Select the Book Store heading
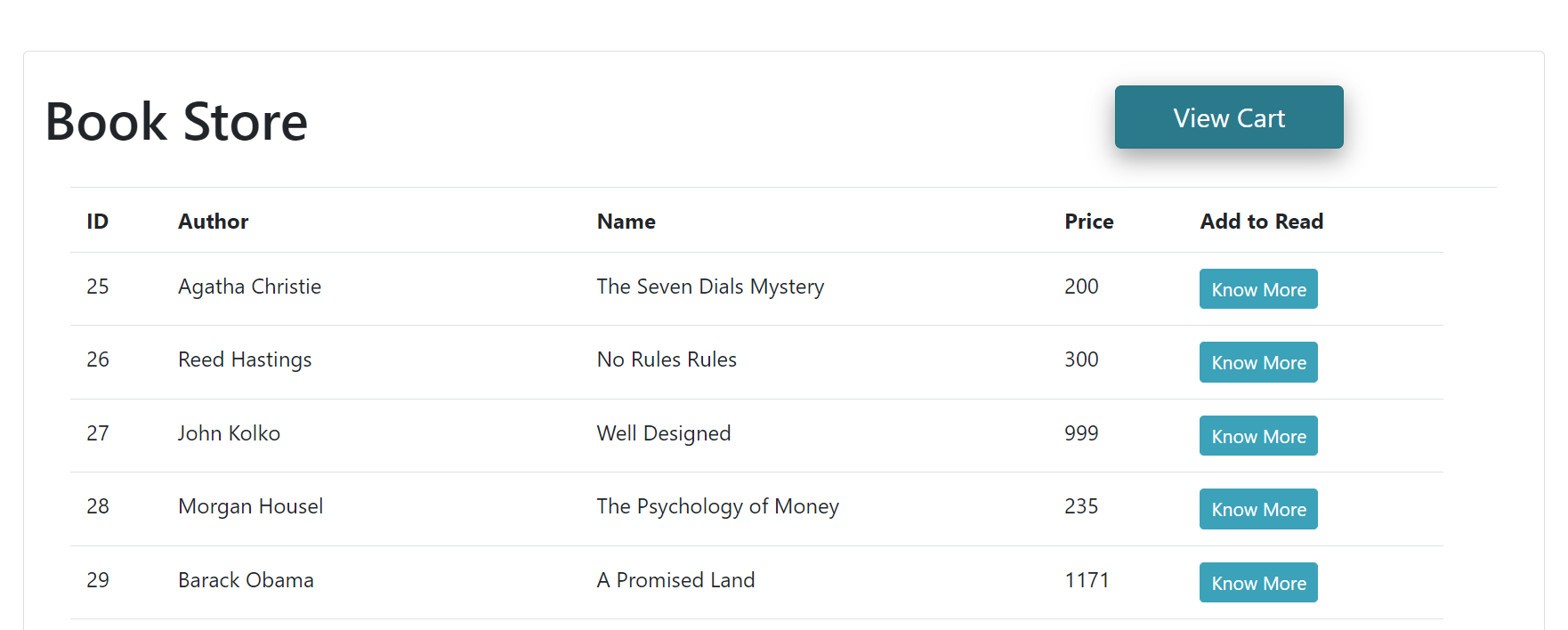Viewport: 1568px width, 630px height. tap(176, 121)
